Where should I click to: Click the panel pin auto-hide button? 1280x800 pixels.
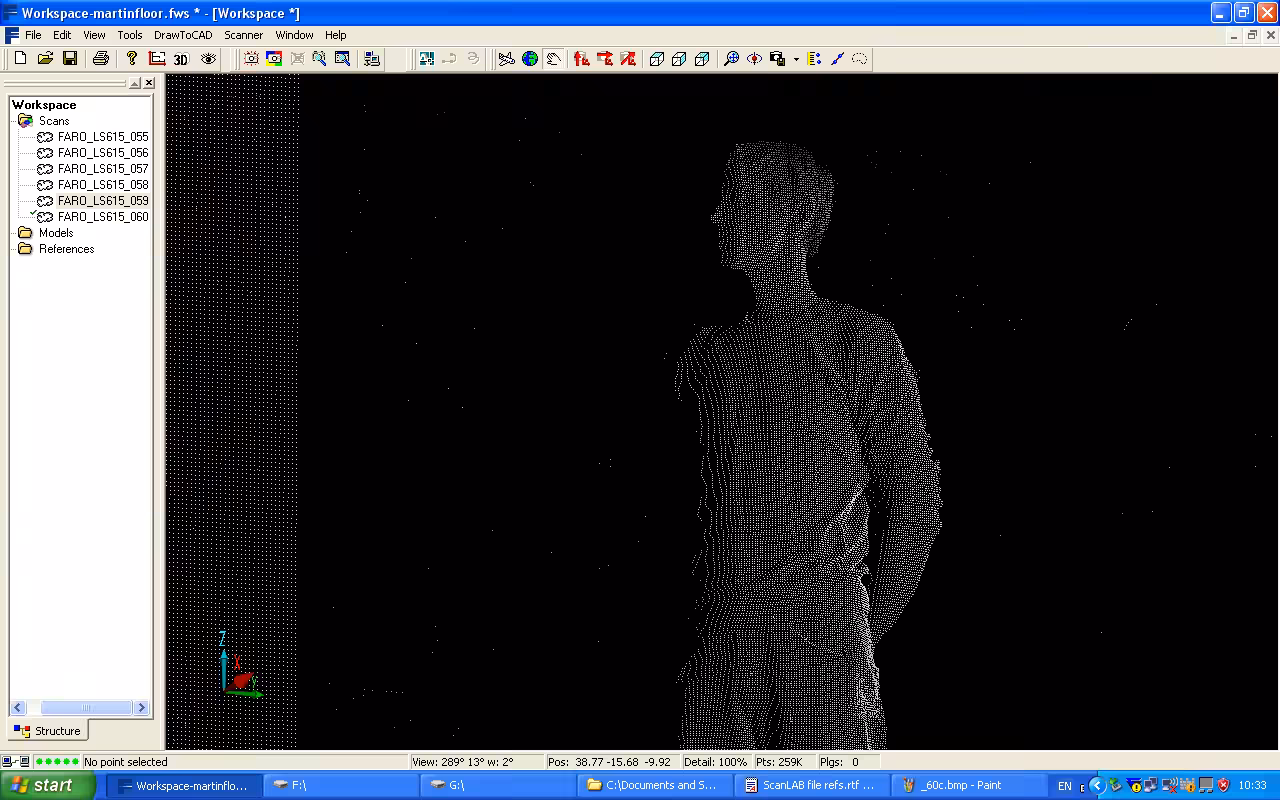click(135, 83)
